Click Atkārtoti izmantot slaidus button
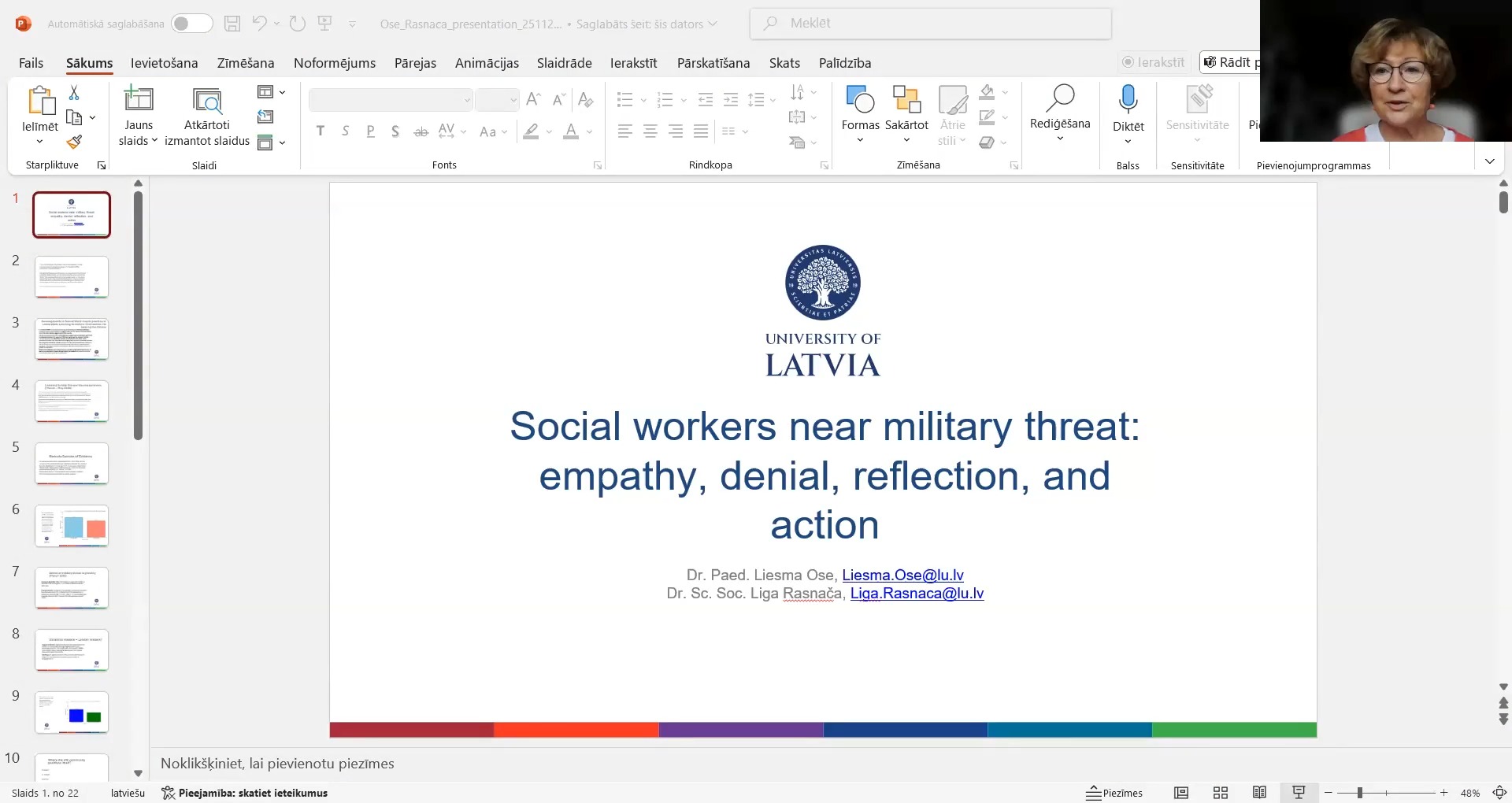1512x803 pixels. point(207,116)
